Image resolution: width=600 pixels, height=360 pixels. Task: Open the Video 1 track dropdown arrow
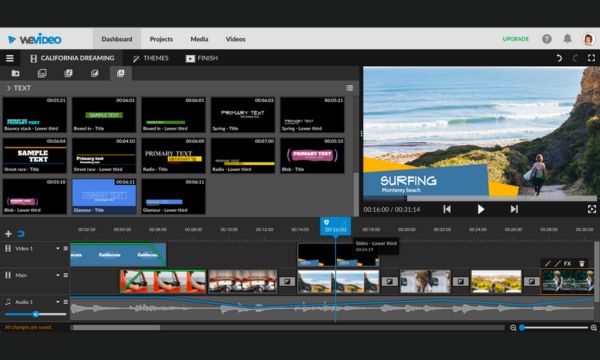coord(58,248)
